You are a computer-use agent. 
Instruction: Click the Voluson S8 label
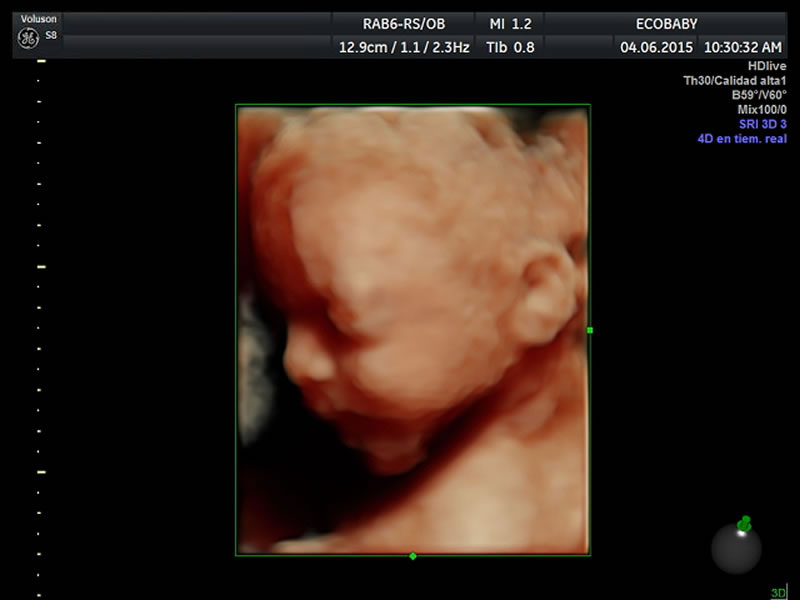[x=39, y=19]
